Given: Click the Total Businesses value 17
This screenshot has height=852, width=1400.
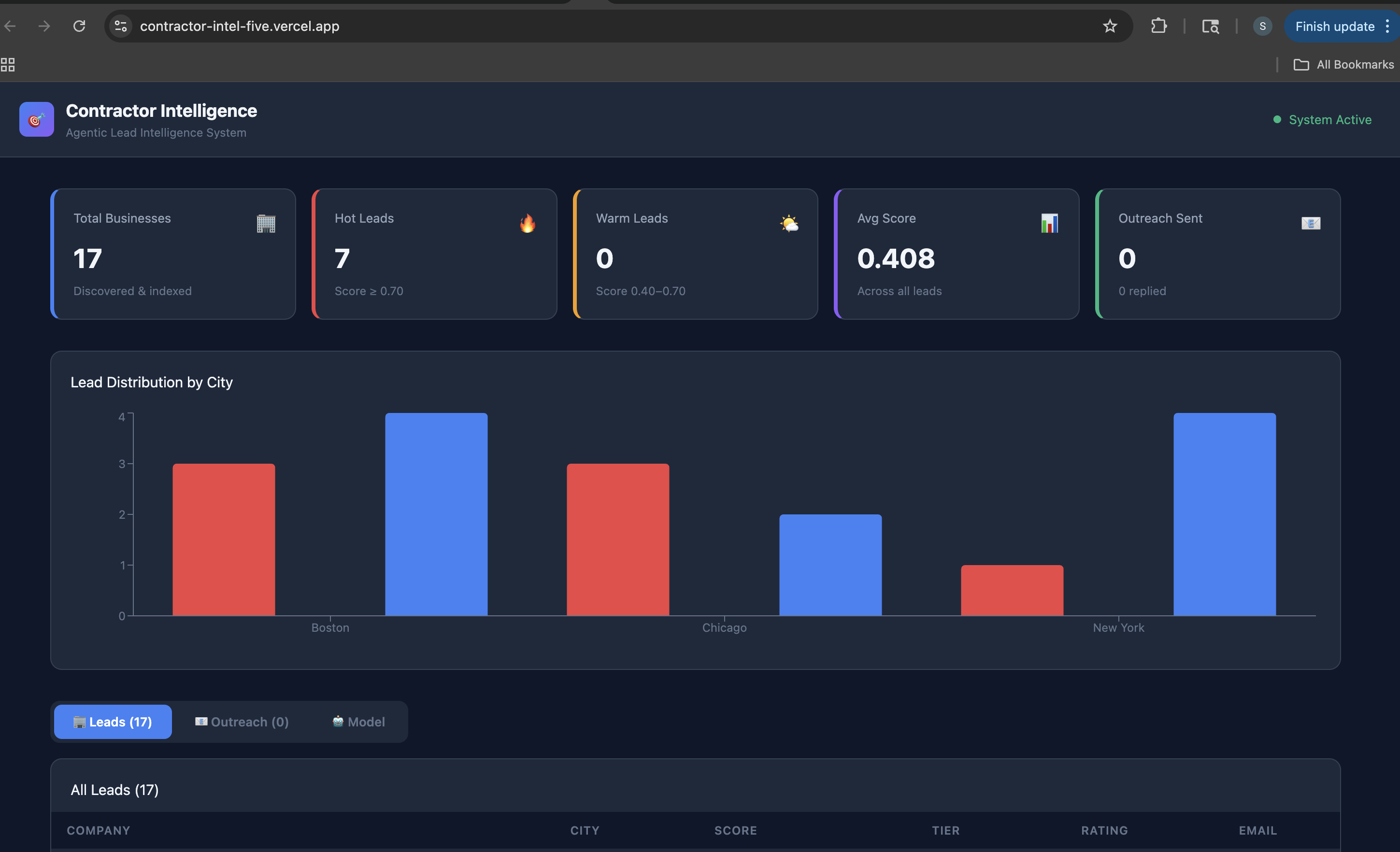Looking at the screenshot, I should point(87,258).
